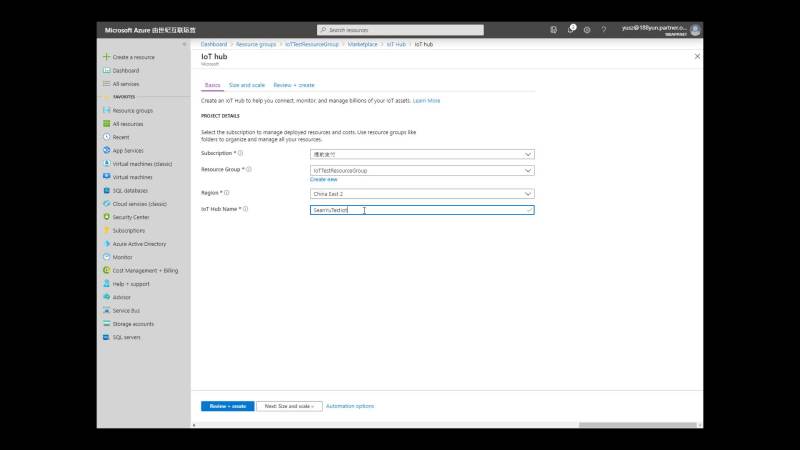Open Cost Management + Billing icon
Image resolution: width=800 pixels, height=450 pixels.
(x=106, y=270)
